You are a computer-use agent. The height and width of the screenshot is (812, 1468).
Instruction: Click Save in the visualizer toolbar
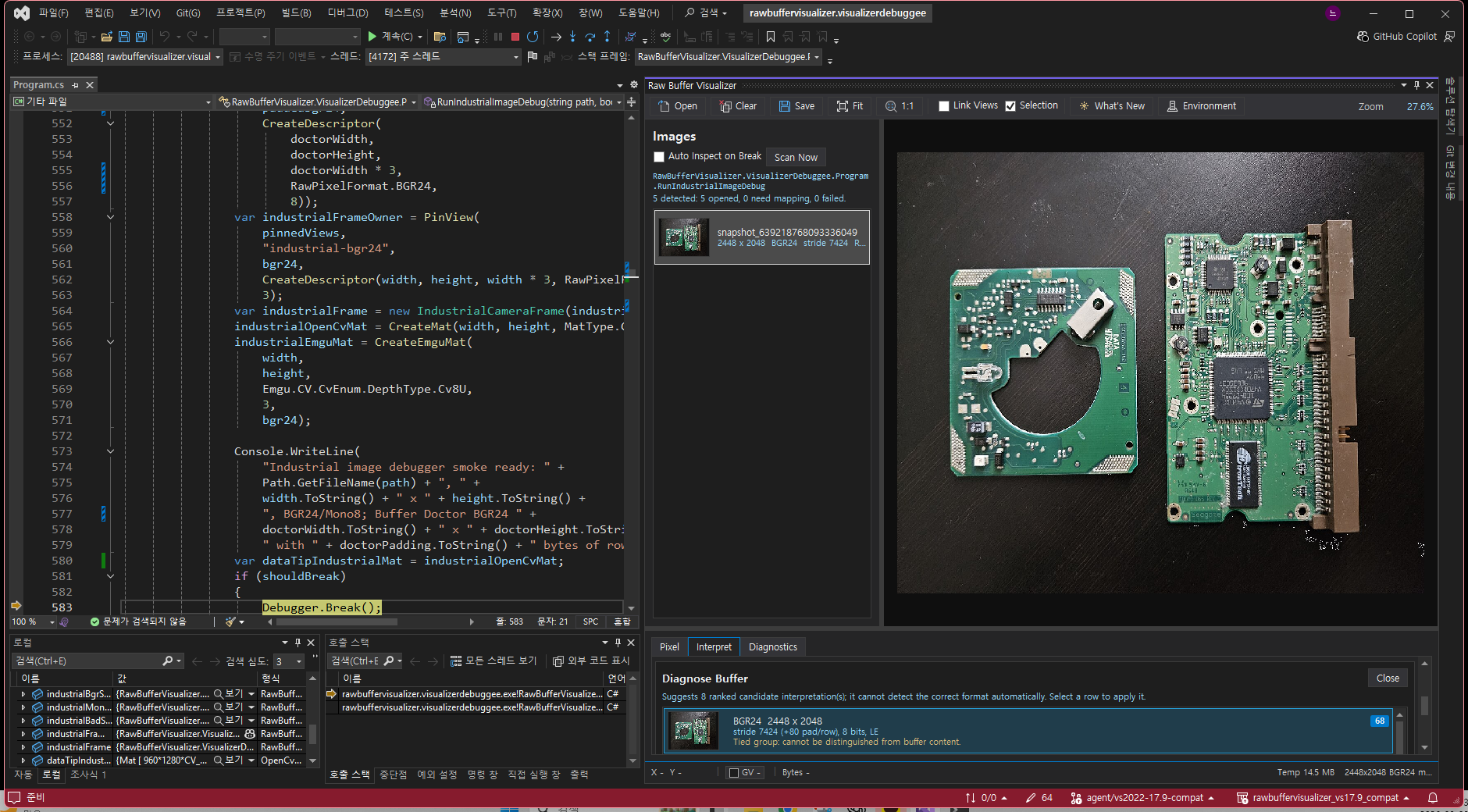click(x=796, y=106)
